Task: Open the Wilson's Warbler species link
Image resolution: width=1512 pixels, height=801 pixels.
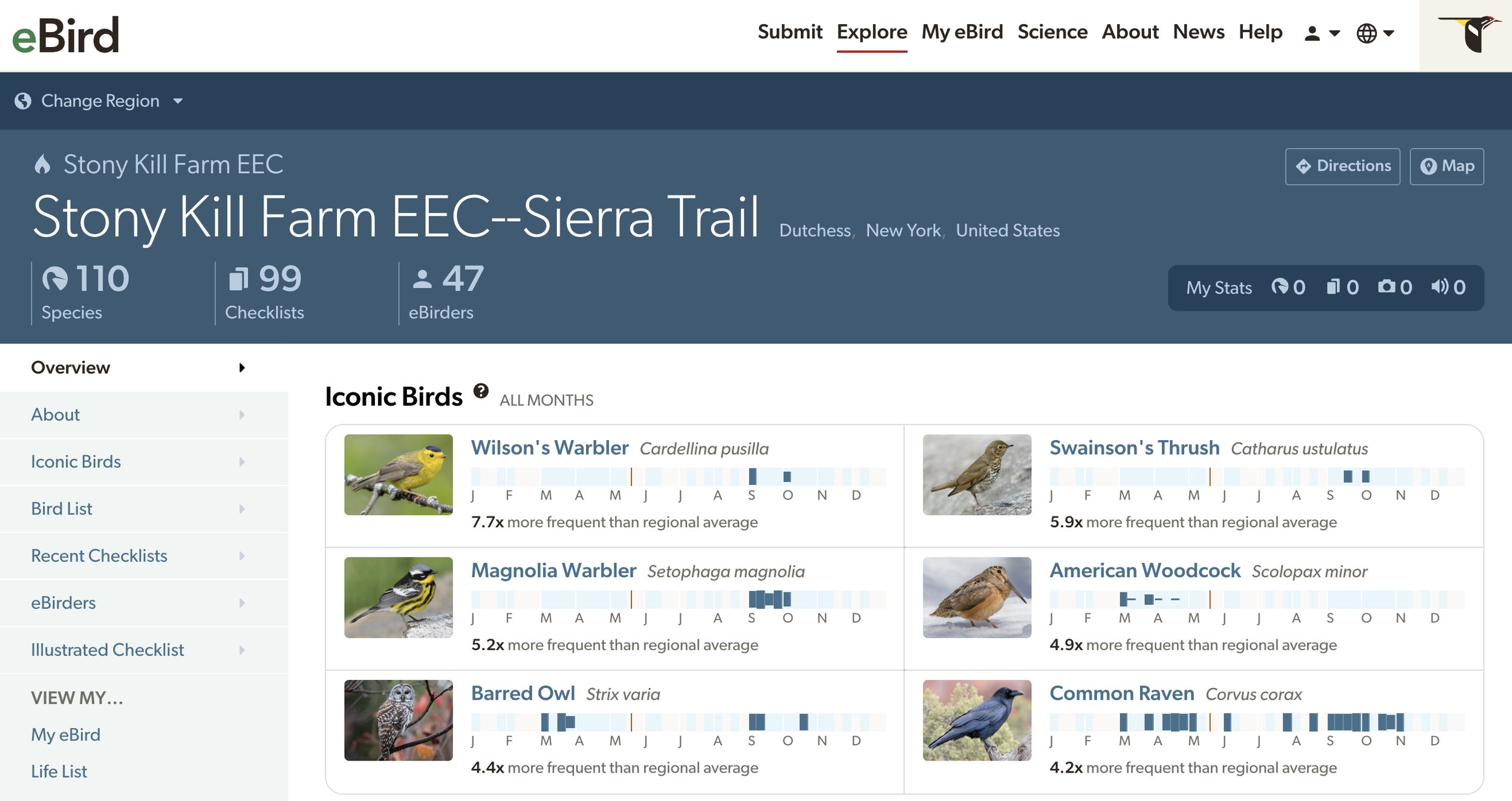Action: [550, 448]
